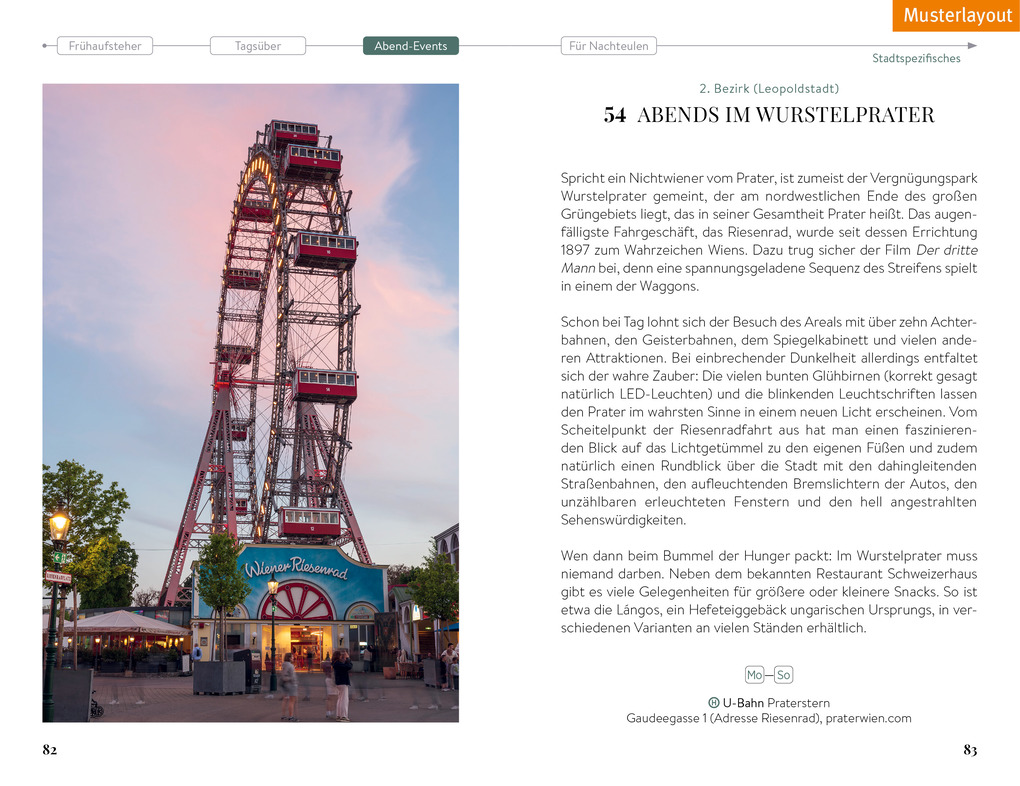
Task: Click the circled-H U-Bahn icon
Action: pyautogui.click(x=714, y=702)
